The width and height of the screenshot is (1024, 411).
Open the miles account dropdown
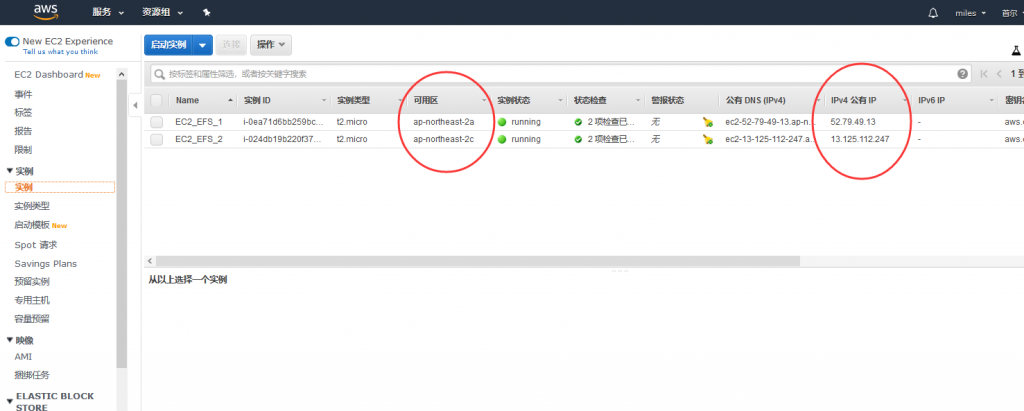click(970, 13)
